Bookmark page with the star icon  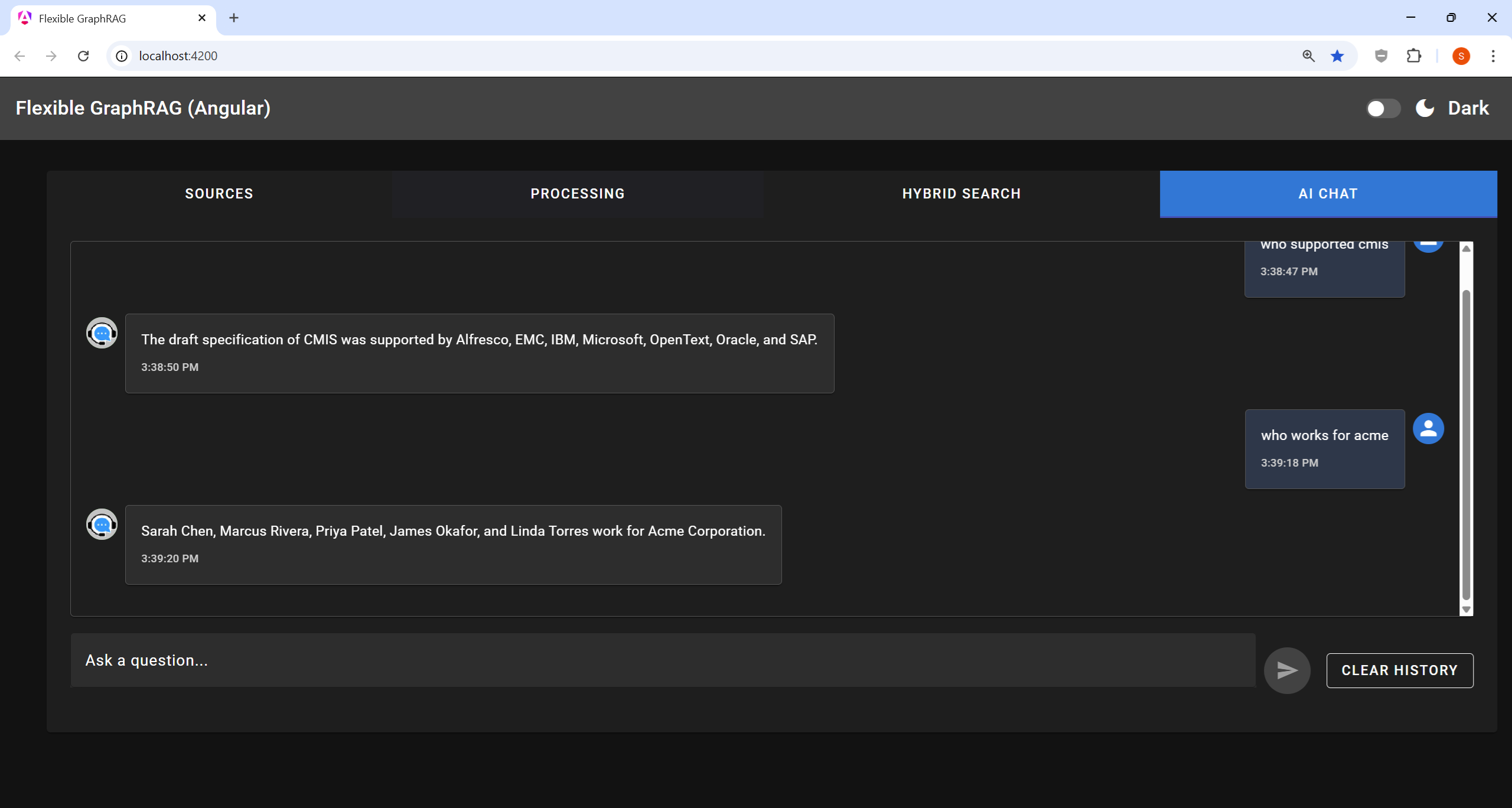(x=1337, y=56)
